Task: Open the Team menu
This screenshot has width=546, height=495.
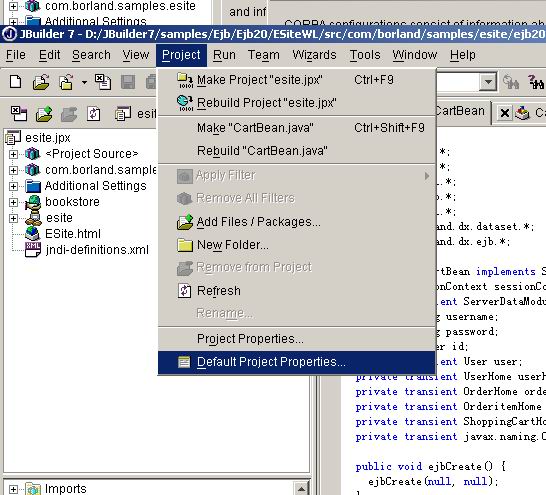Action: pos(264,55)
